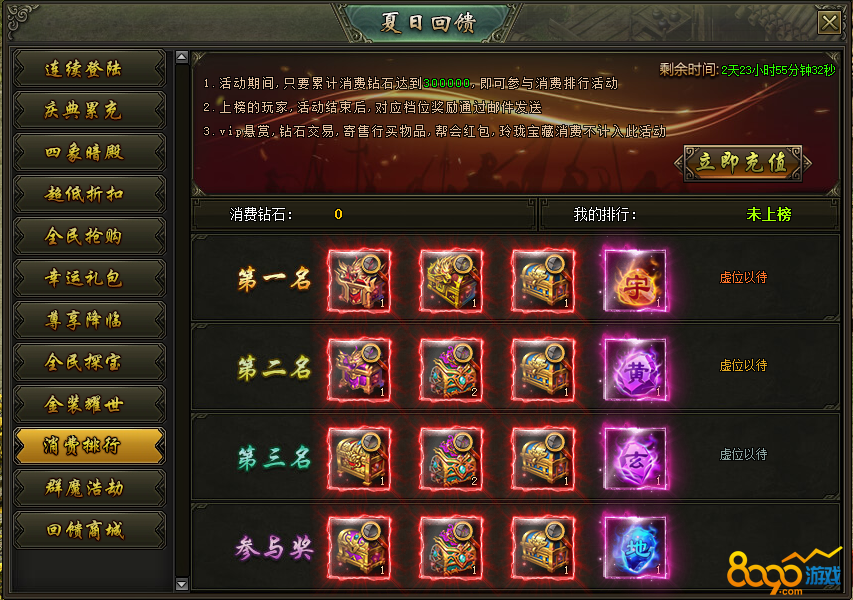Select the 超低折扣 discount tab
Viewport: 853px width, 600px height.
pos(90,194)
